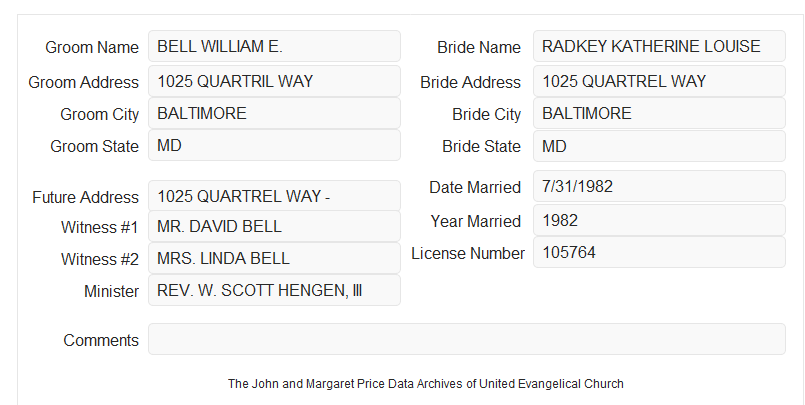Select the Future Address field
Viewport: 805px width, 405px height.
click(274, 196)
